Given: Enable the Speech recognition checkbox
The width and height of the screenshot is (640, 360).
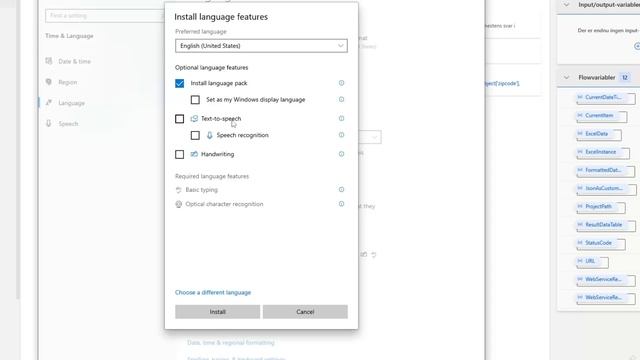Looking at the screenshot, I should pyautogui.click(x=195, y=135).
